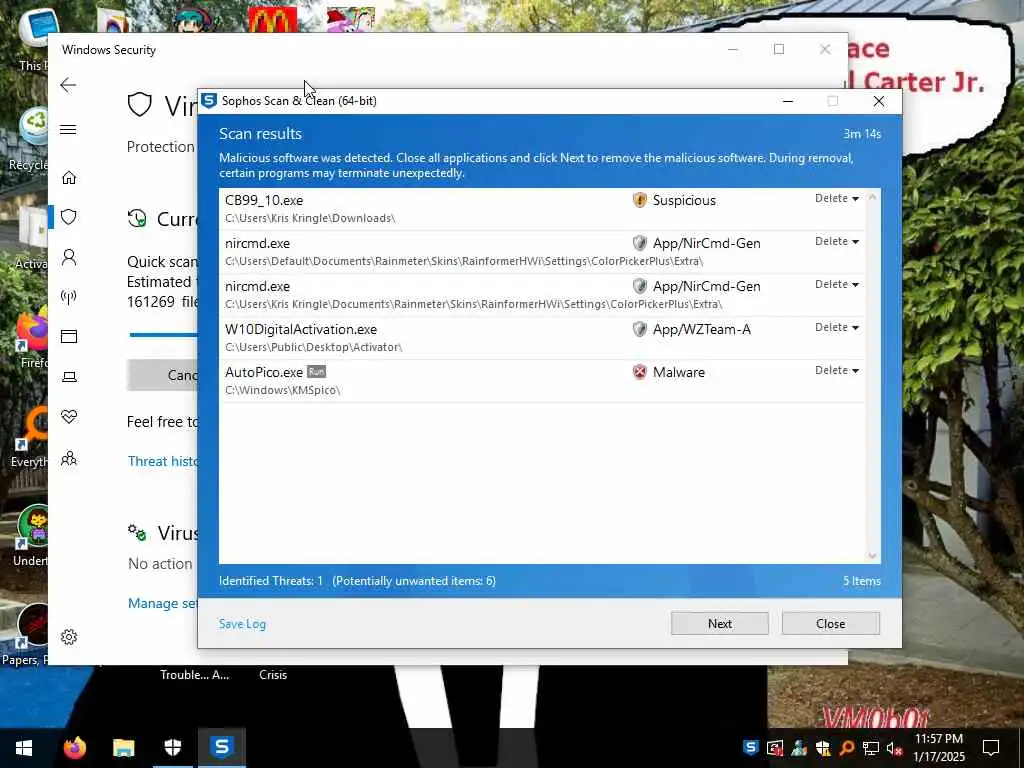The image size is (1024, 768).
Task: Minimize the Sophos Scan & Clean window
Action: (788, 101)
